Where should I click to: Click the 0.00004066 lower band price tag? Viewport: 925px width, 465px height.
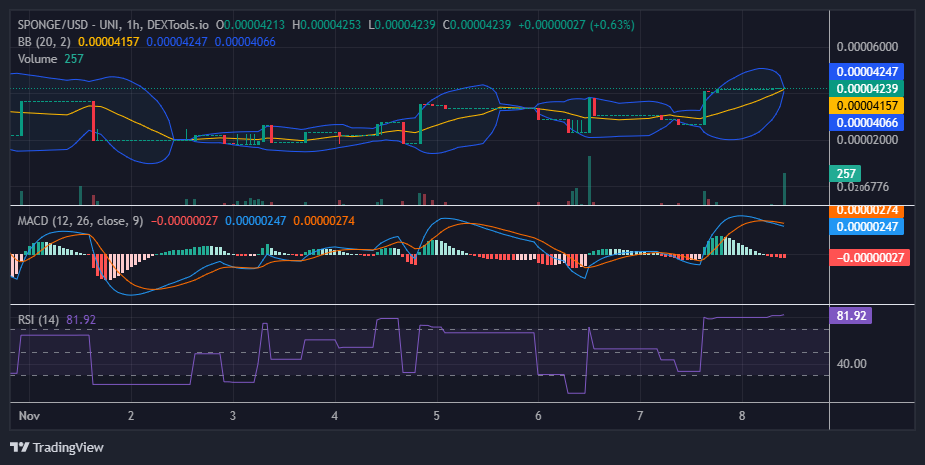point(867,123)
